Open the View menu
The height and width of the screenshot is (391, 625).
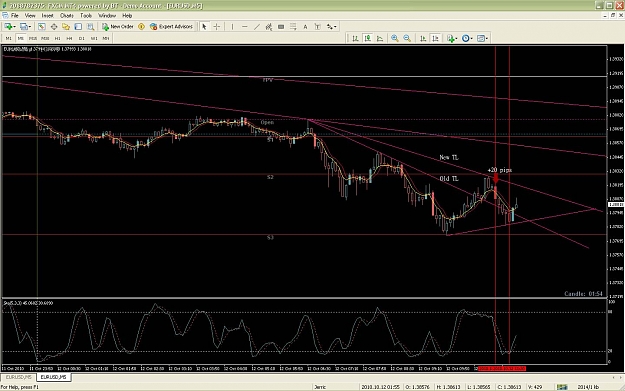click(x=30, y=16)
